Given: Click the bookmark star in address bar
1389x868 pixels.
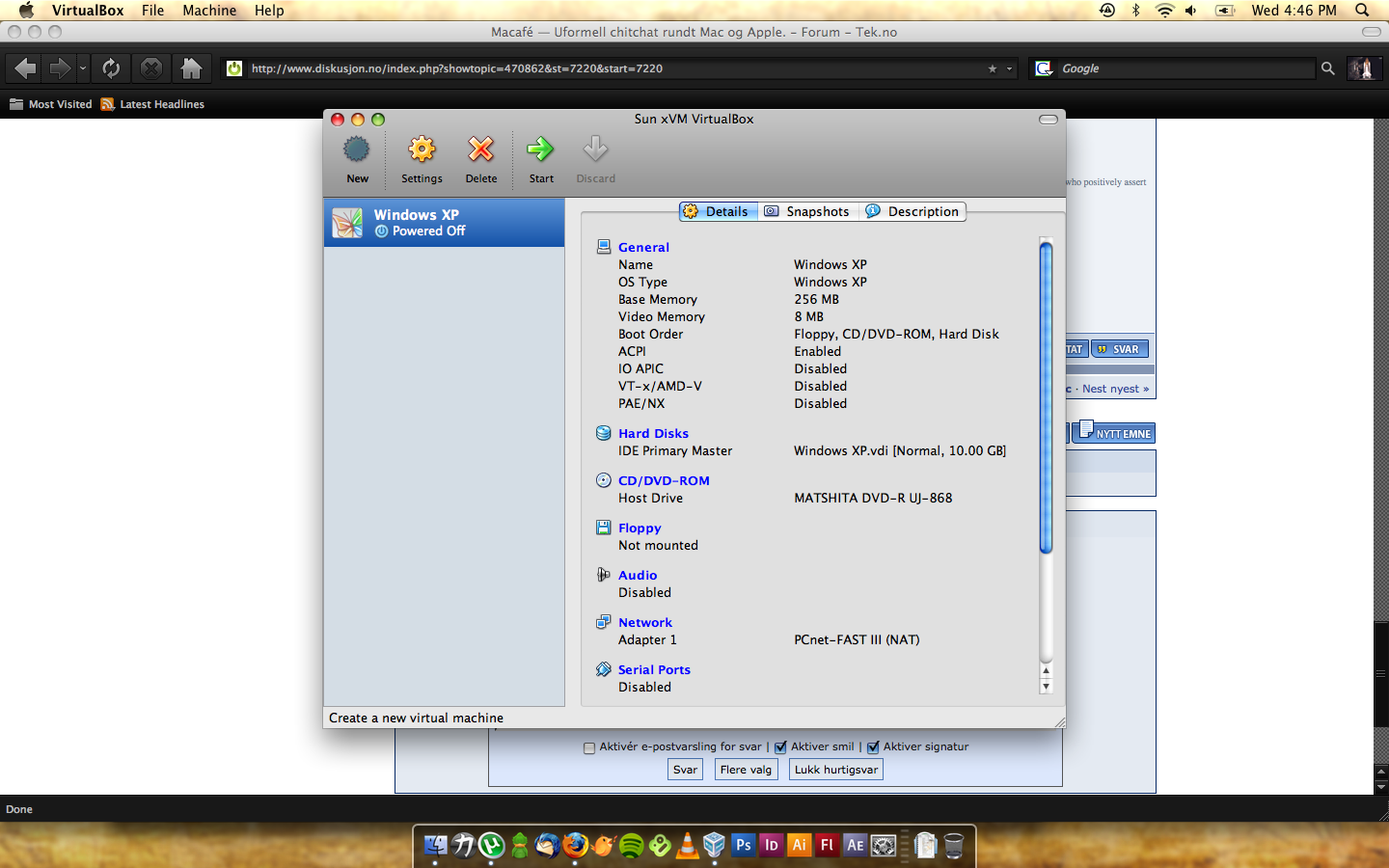Looking at the screenshot, I should (993, 68).
